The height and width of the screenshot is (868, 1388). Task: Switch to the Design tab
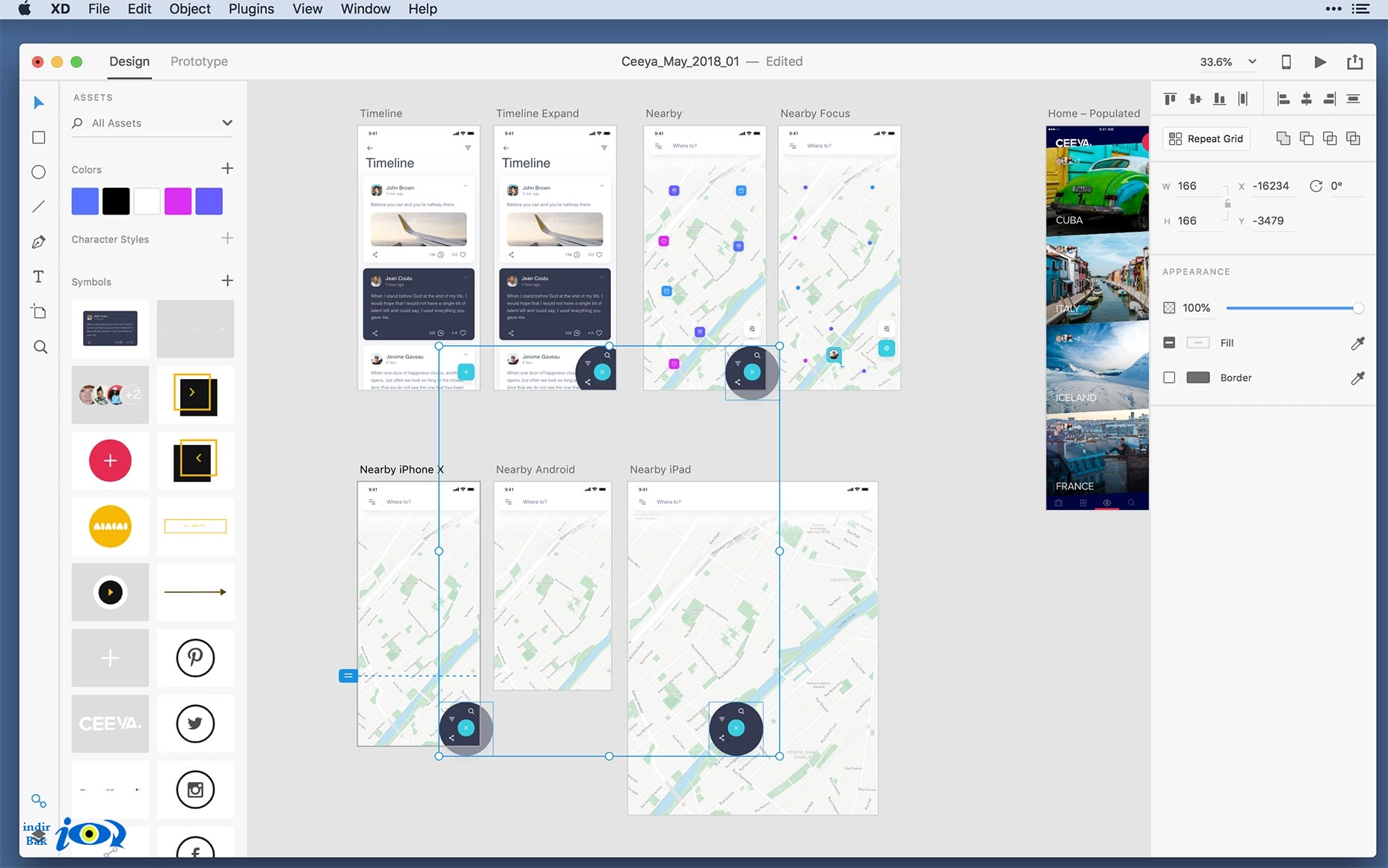[129, 61]
